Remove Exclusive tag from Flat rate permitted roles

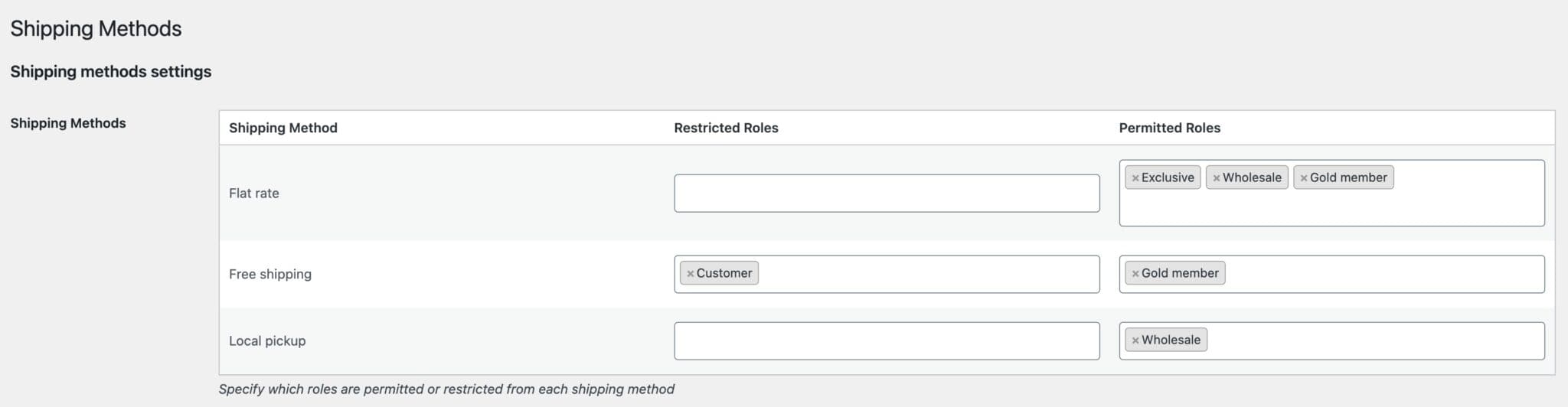[1135, 178]
